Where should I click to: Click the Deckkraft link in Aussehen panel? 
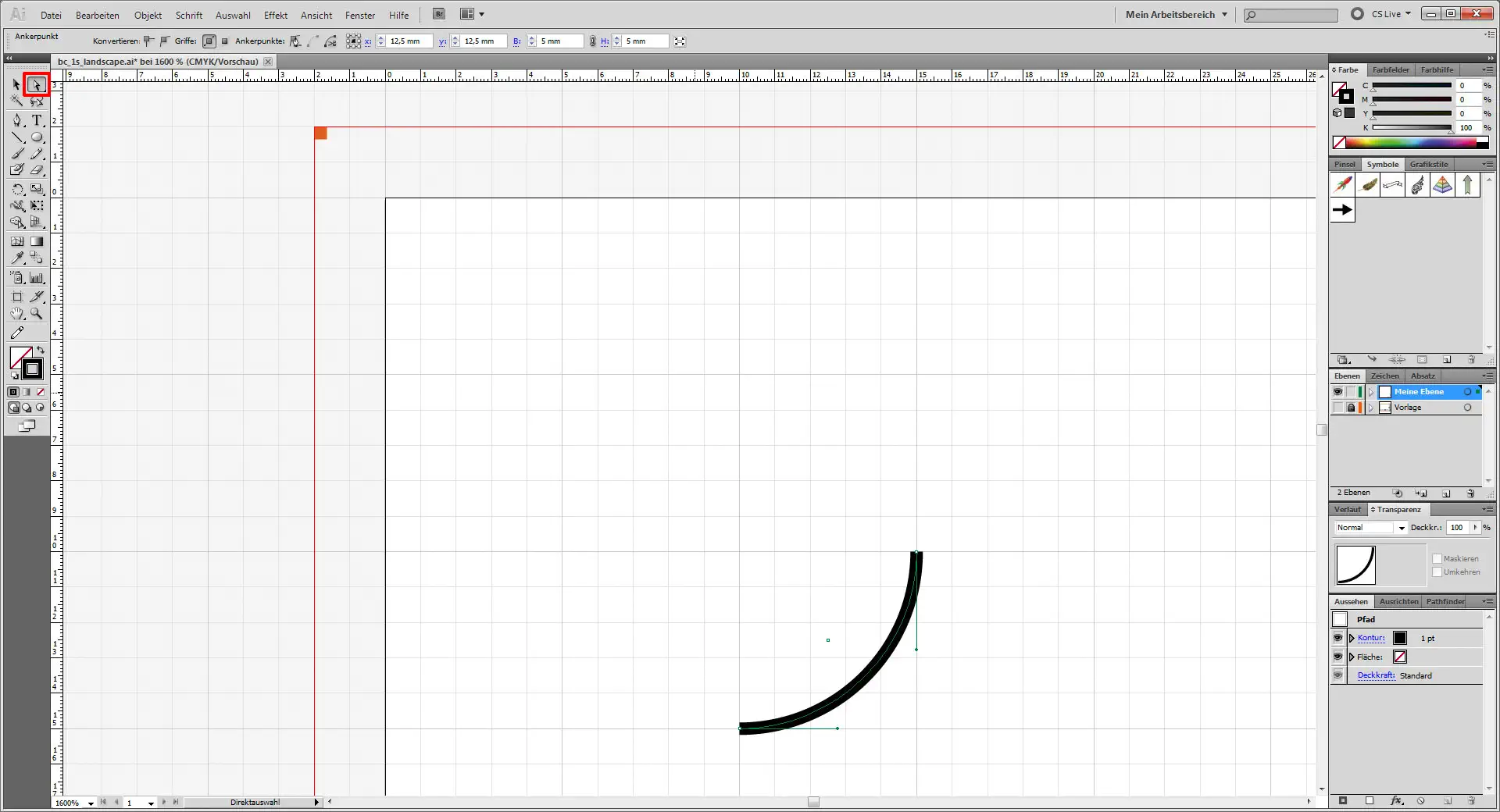click(x=1376, y=675)
